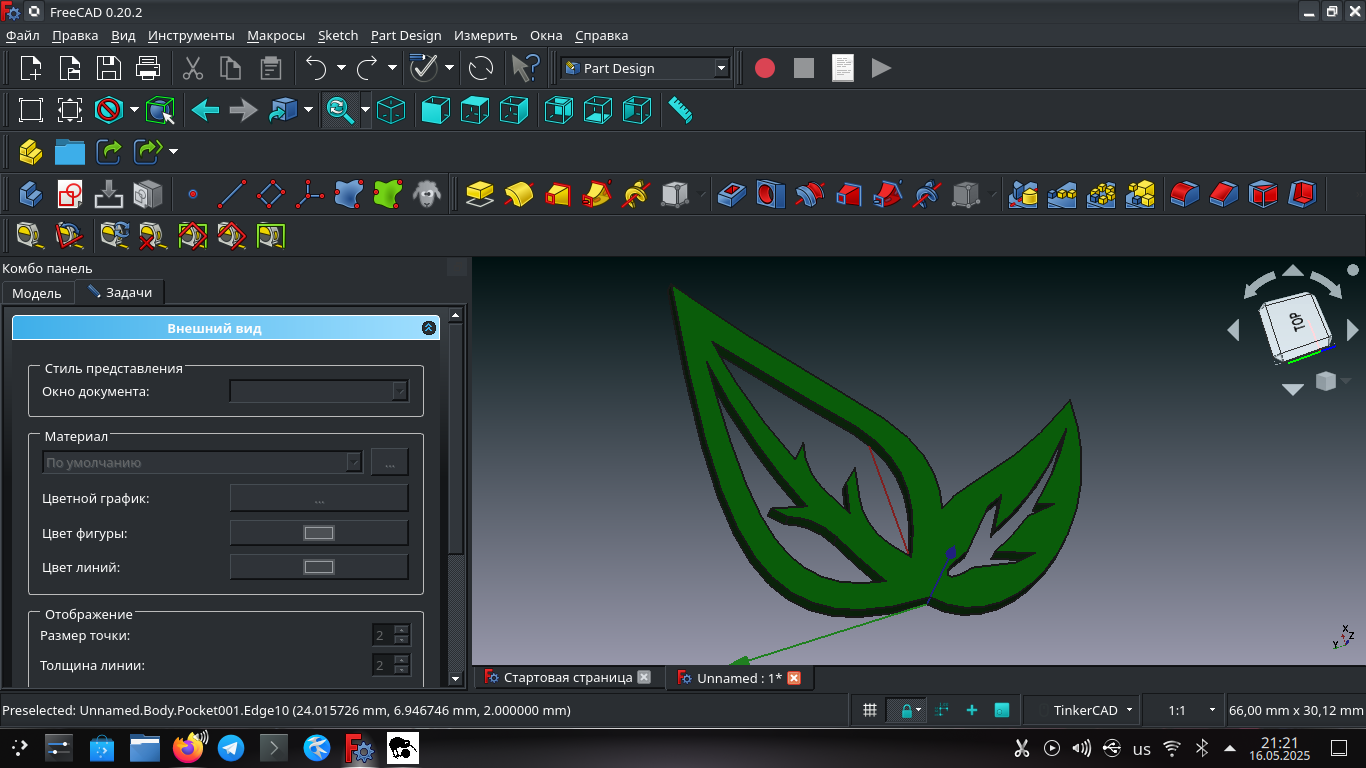Open Цвет линий color picker

(x=319, y=567)
